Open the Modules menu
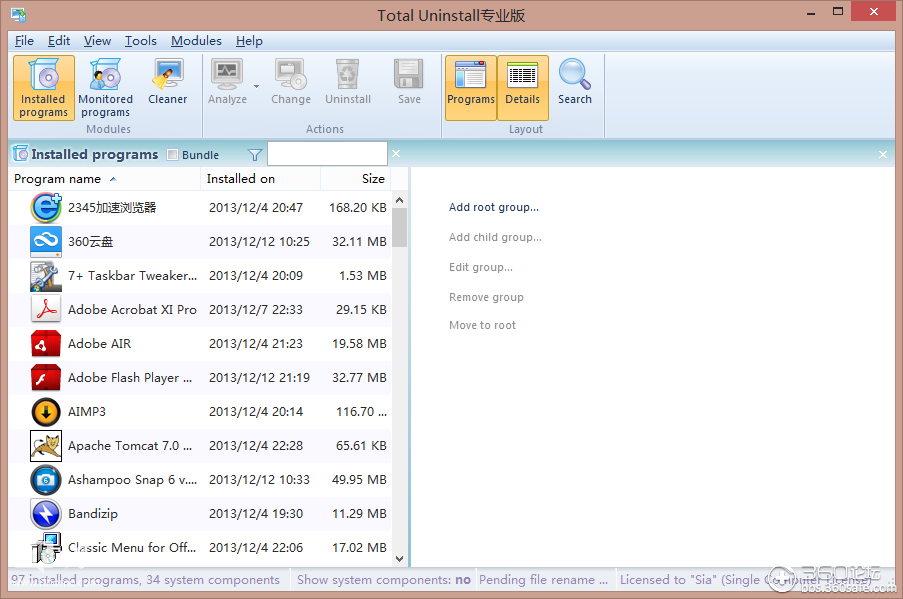 196,41
